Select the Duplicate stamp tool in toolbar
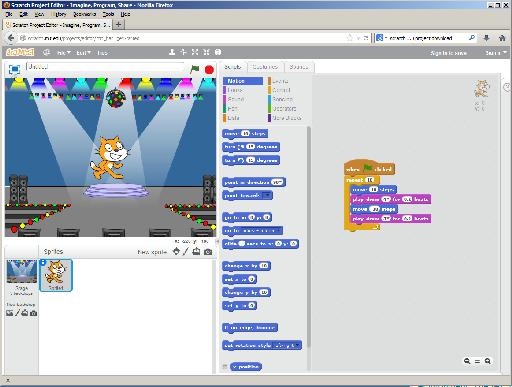 point(172,52)
